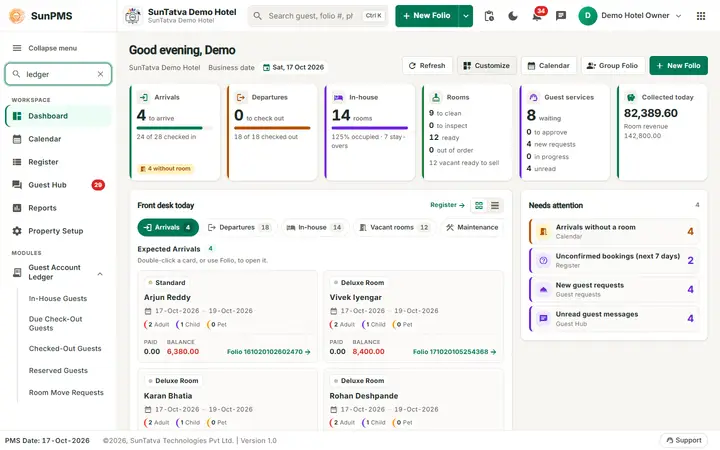720x450 pixels.
Task: Click the in-house occupancy progress bar
Action: [x=370, y=128]
